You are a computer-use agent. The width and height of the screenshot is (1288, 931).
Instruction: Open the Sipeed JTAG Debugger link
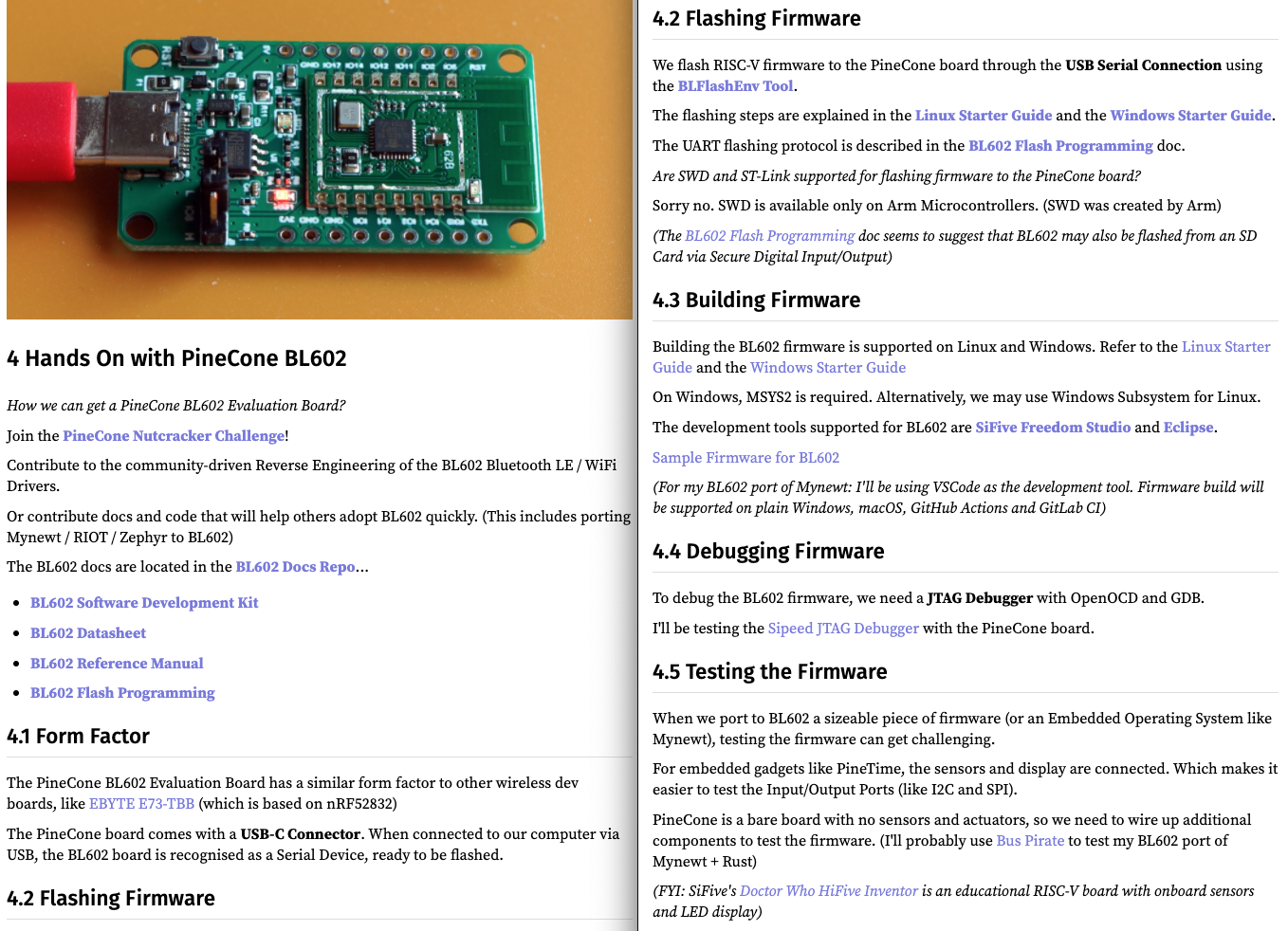tap(842, 629)
